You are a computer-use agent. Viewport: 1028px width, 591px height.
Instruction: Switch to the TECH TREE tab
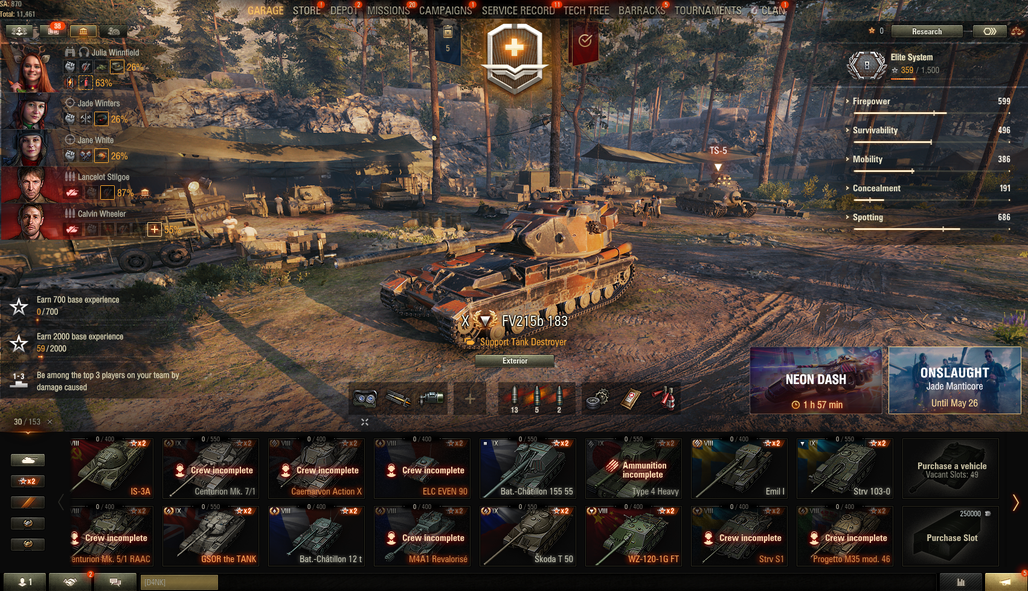[x=586, y=10]
